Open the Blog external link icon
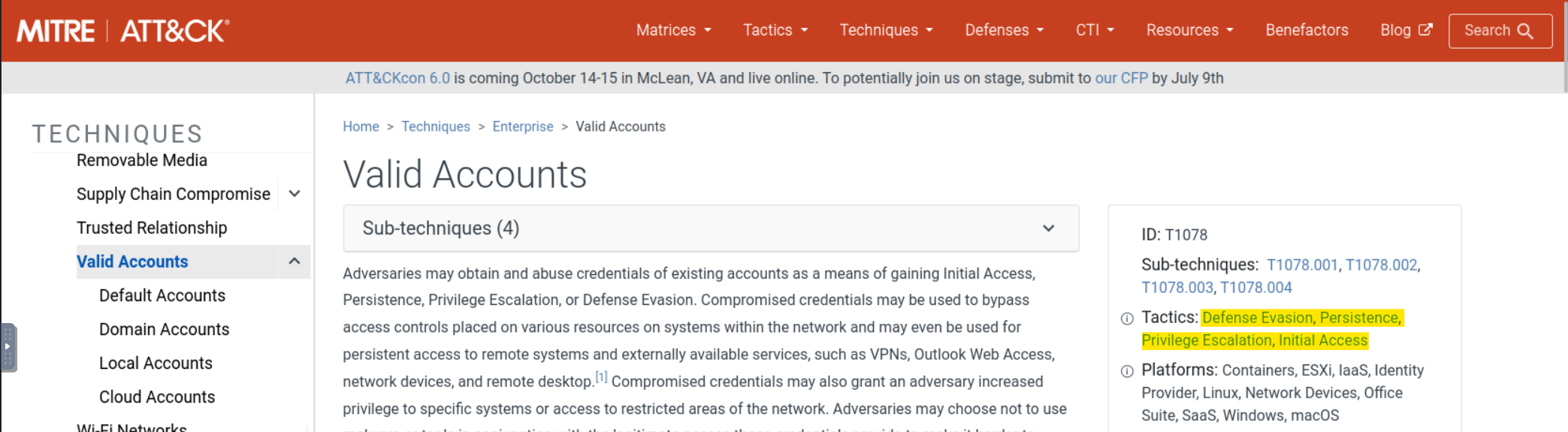Screen dimensions: 1568x432 click(x=1424, y=30)
